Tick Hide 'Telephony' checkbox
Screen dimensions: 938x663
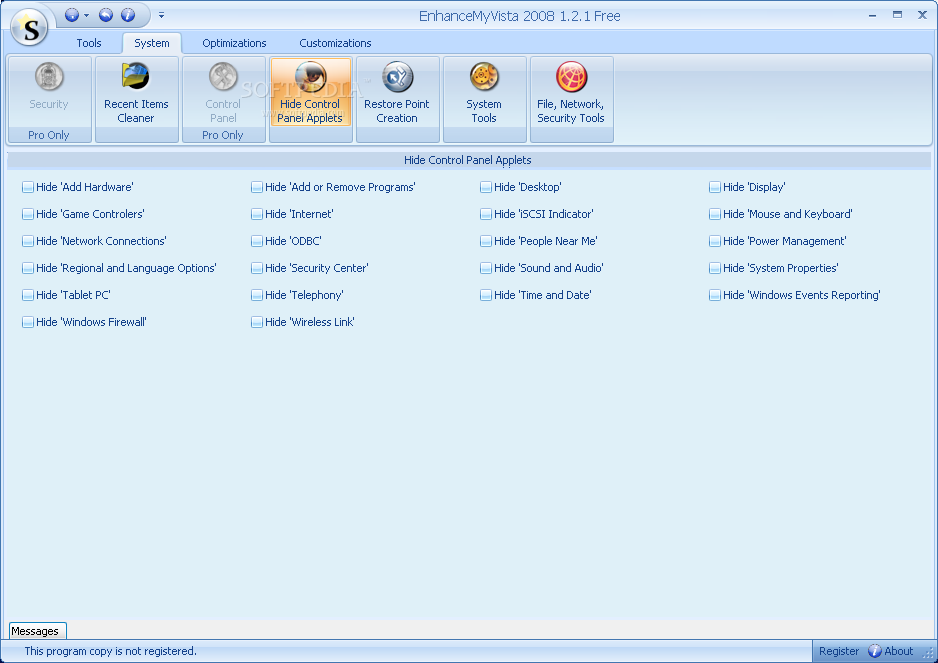pyautogui.click(x=257, y=295)
